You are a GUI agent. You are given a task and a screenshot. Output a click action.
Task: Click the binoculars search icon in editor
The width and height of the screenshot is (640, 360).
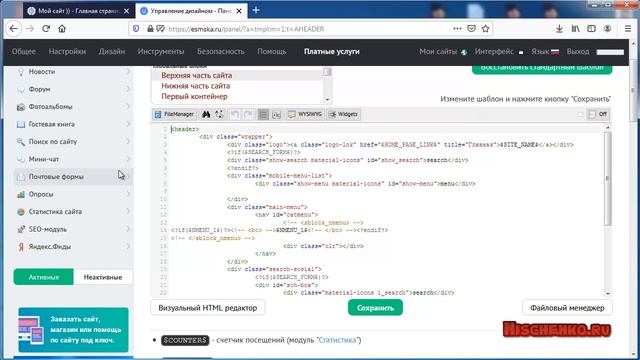click(x=206, y=114)
